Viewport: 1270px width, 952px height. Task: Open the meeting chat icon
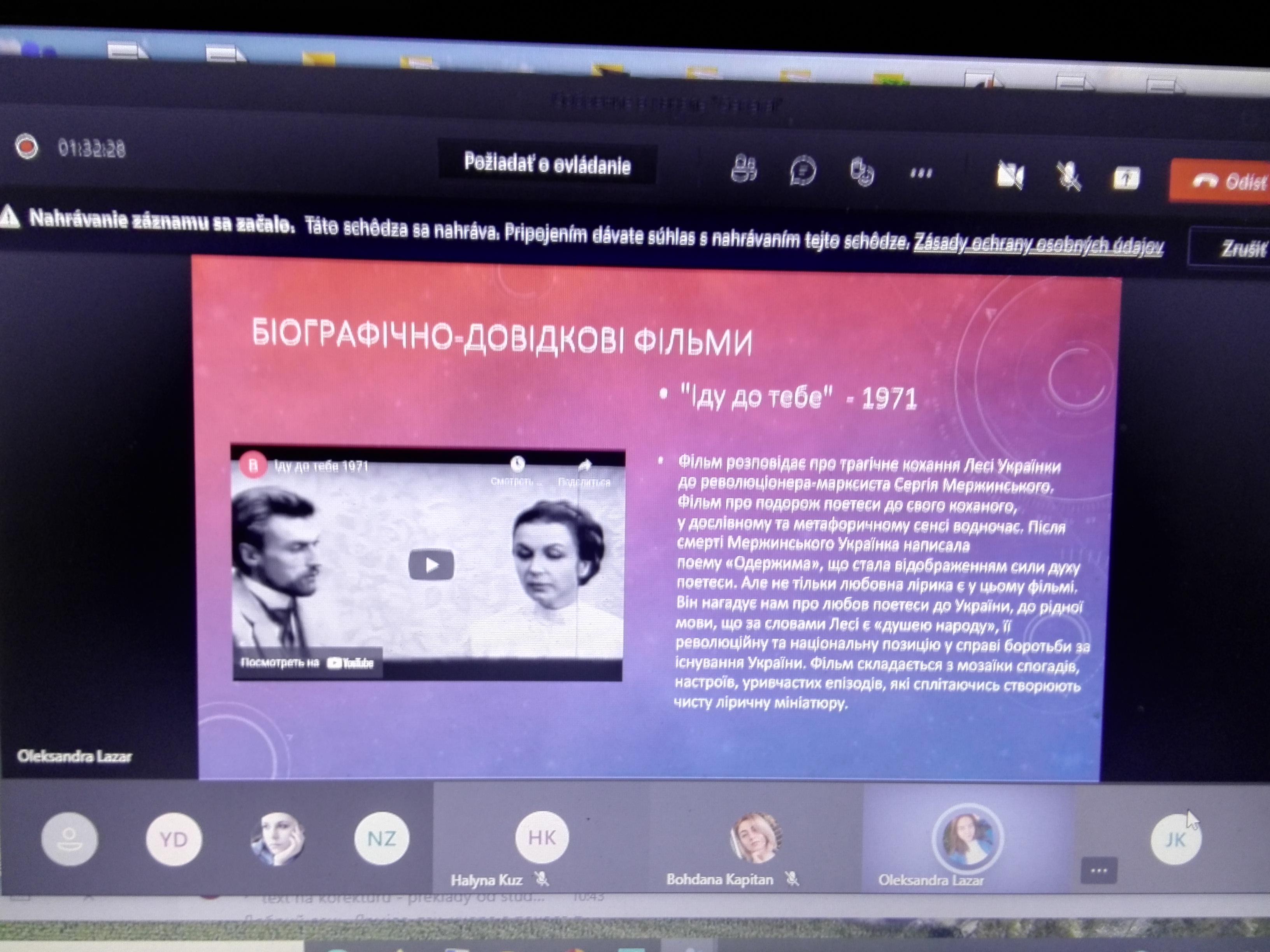click(803, 170)
